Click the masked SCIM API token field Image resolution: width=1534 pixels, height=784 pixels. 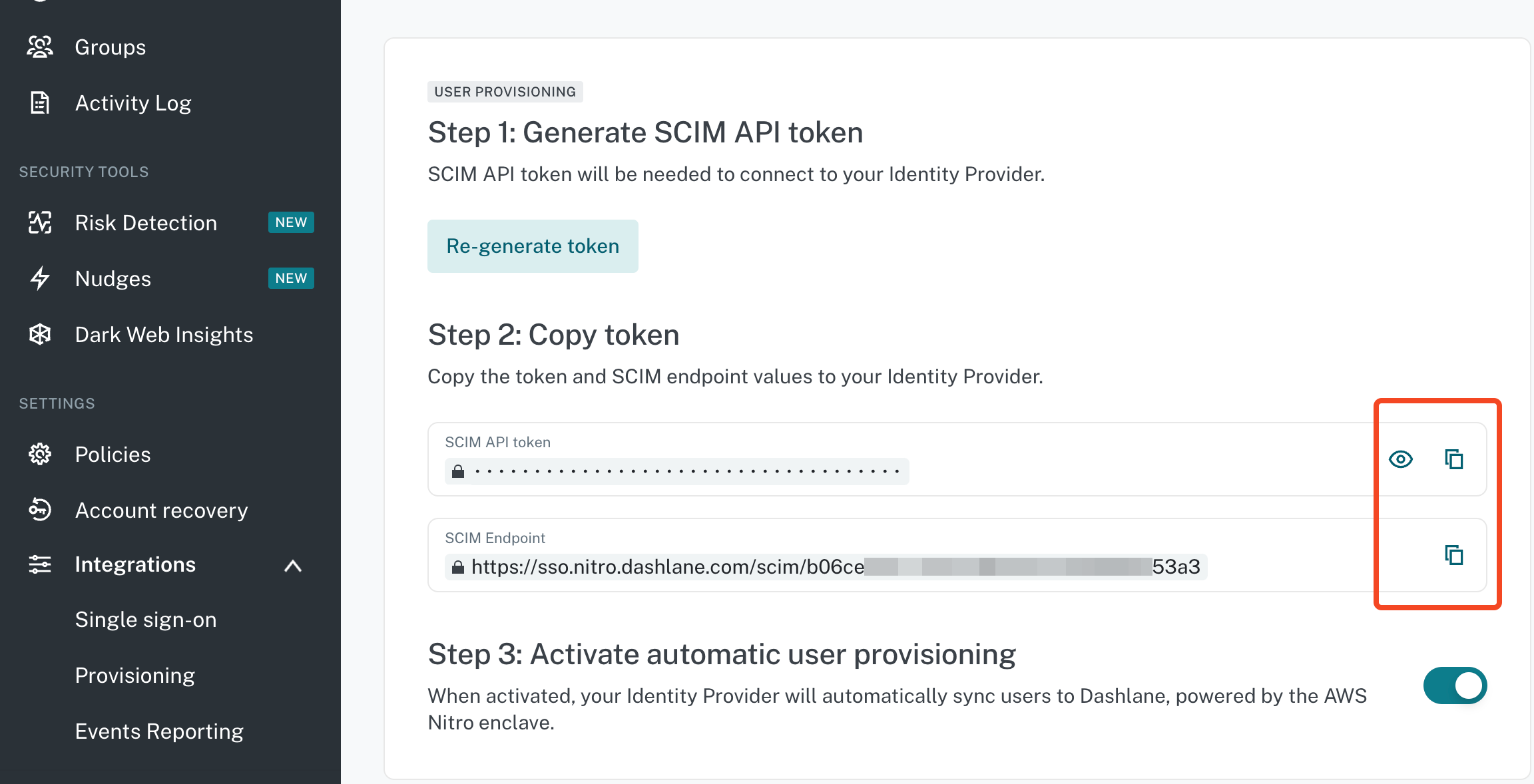(x=676, y=471)
